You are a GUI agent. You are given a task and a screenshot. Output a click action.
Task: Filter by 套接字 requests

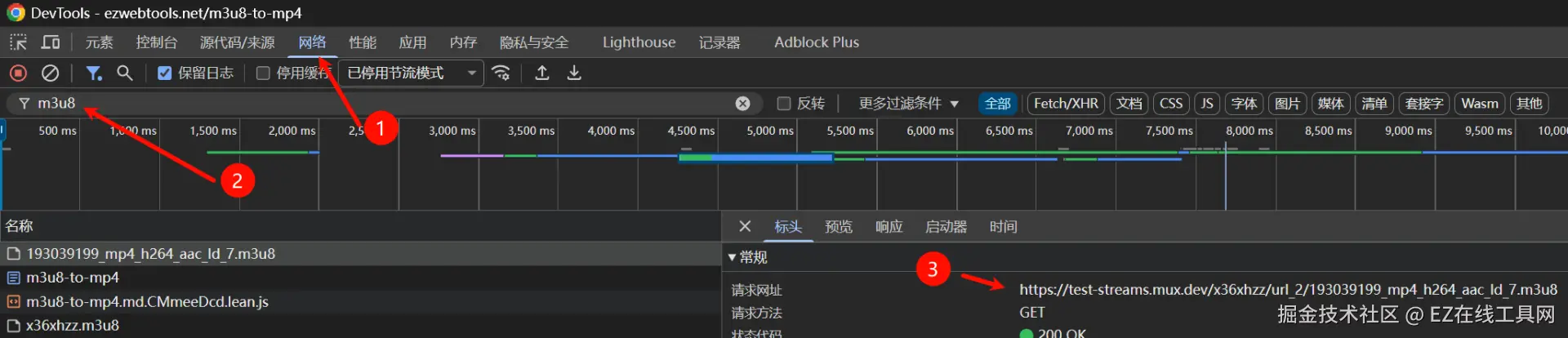click(1424, 104)
